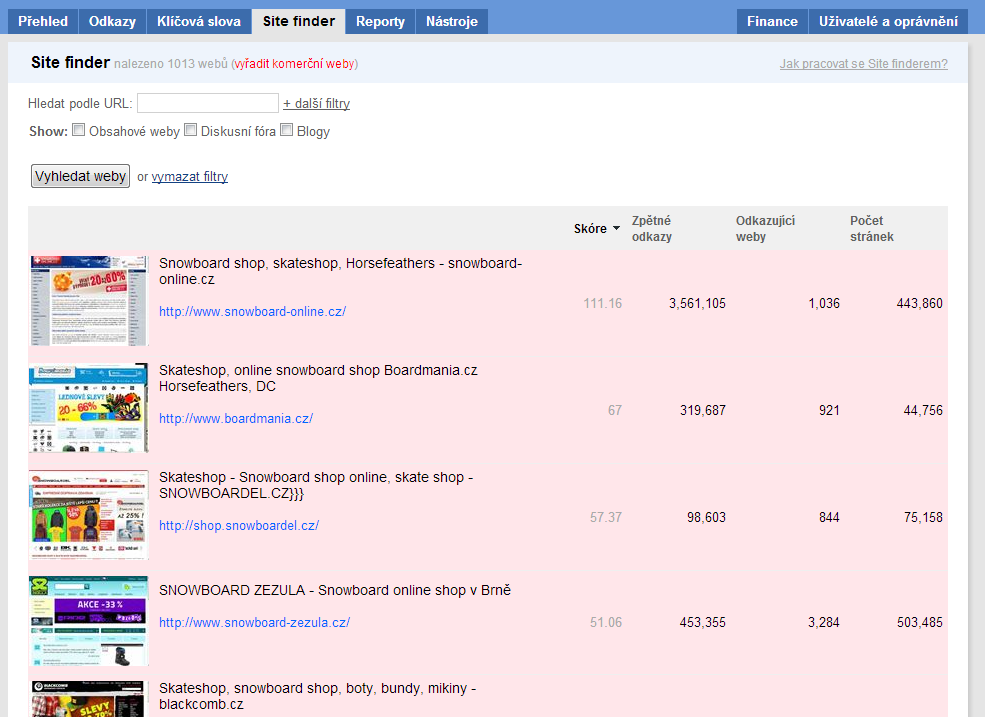Visit http://www.boardmania.cz/ link
This screenshot has height=717, width=985.
point(236,419)
